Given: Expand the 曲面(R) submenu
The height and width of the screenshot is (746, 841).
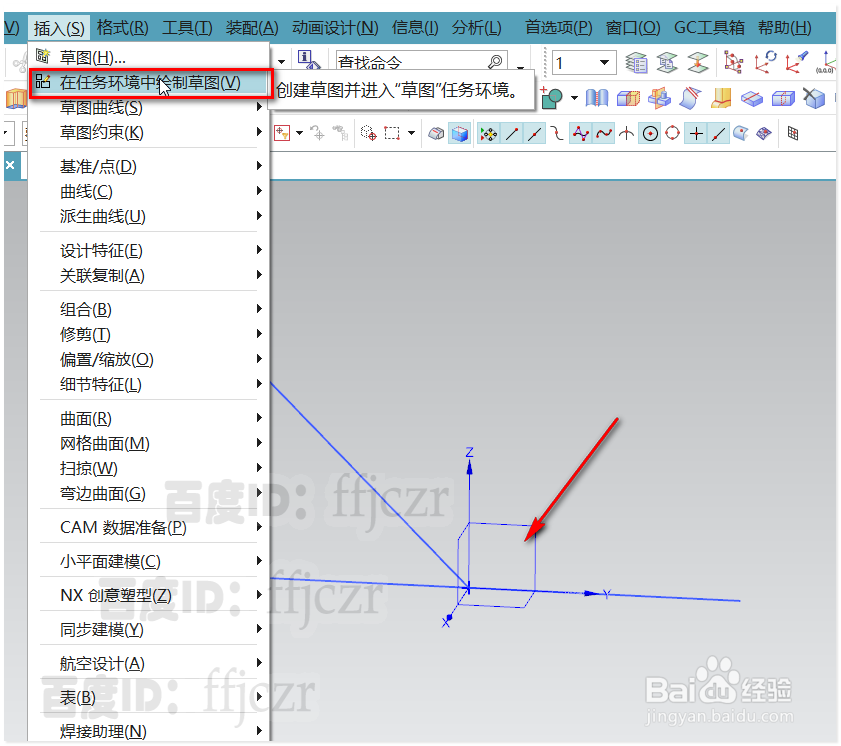Looking at the screenshot, I should pyautogui.click(x=148, y=418).
